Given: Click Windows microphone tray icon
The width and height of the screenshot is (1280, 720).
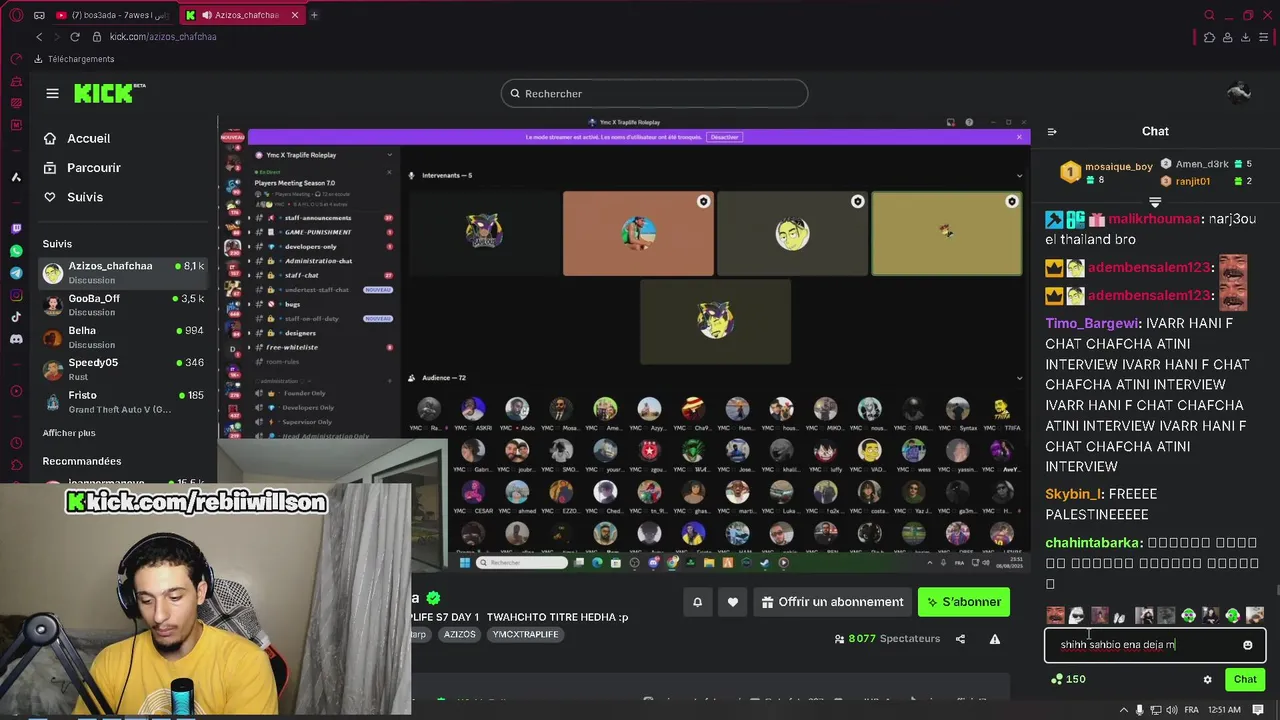Looking at the screenshot, I should pyautogui.click(x=1139, y=709).
